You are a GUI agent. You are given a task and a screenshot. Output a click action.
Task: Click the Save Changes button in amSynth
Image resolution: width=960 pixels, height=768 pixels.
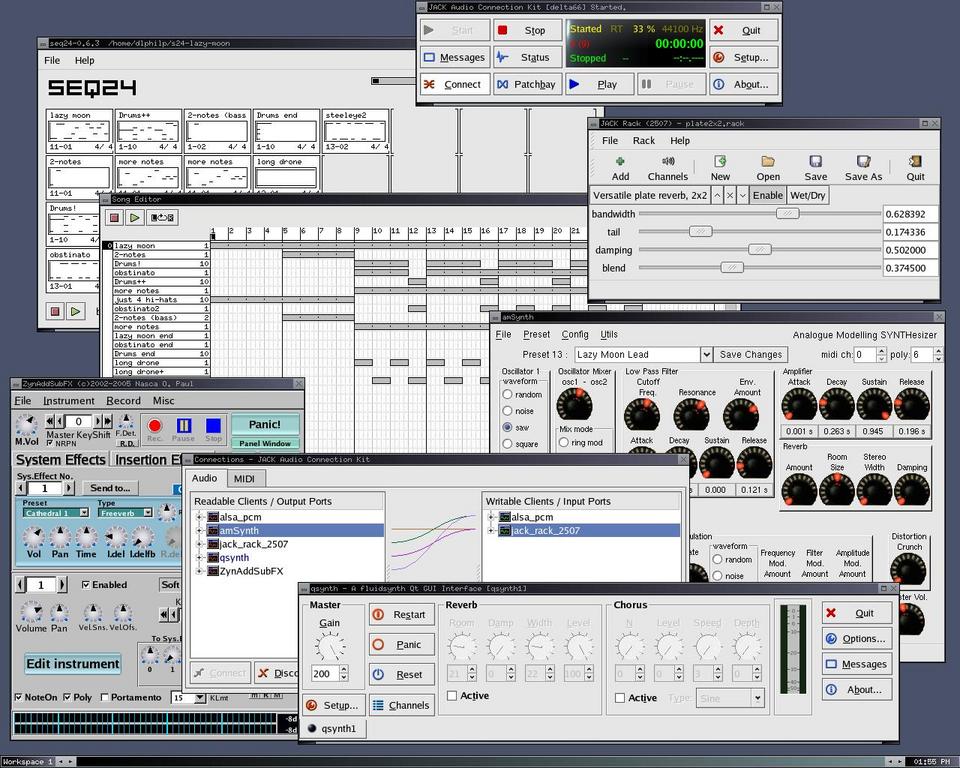click(x=751, y=354)
